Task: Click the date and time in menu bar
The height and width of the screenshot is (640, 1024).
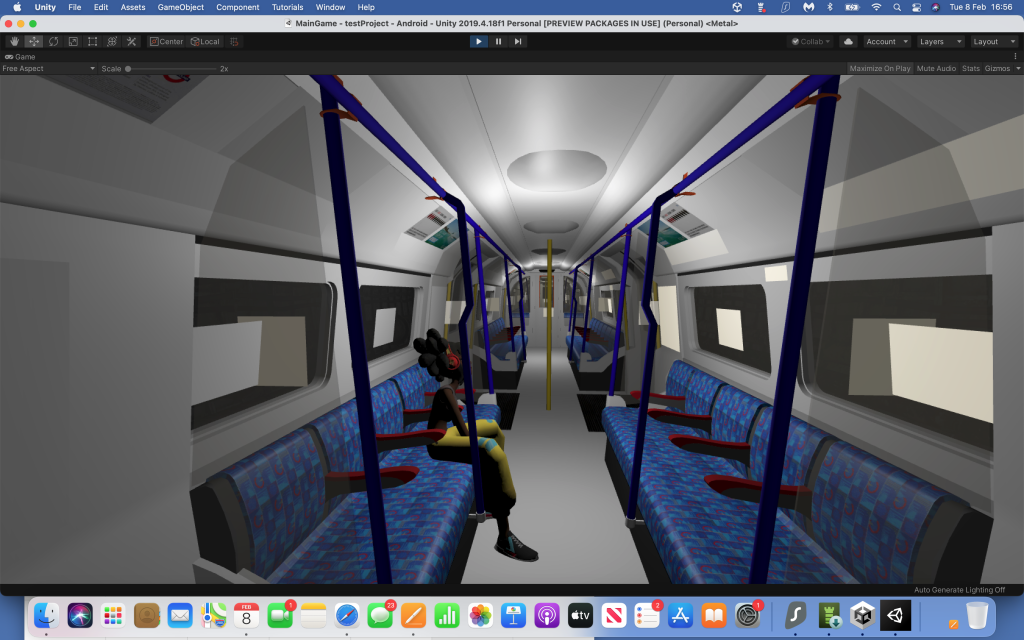Action: (x=981, y=7)
